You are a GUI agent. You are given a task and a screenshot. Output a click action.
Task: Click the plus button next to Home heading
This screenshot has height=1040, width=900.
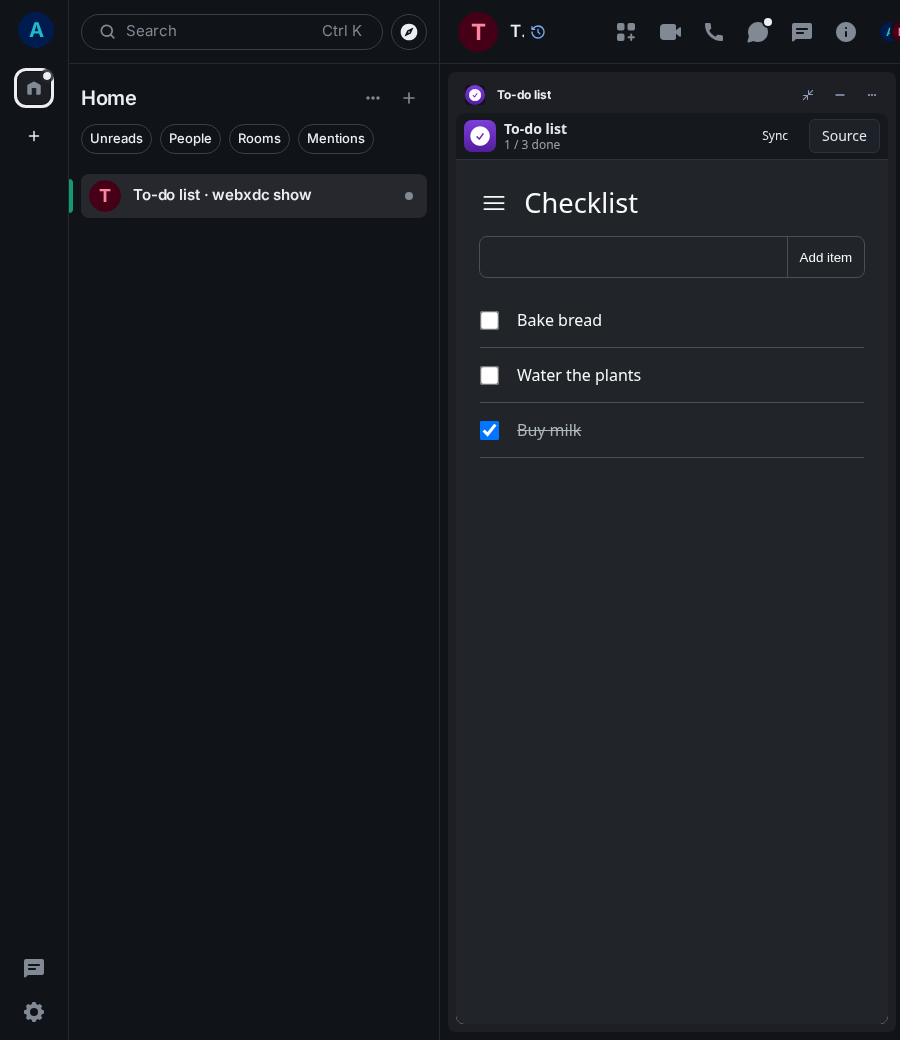(x=409, y=98)
